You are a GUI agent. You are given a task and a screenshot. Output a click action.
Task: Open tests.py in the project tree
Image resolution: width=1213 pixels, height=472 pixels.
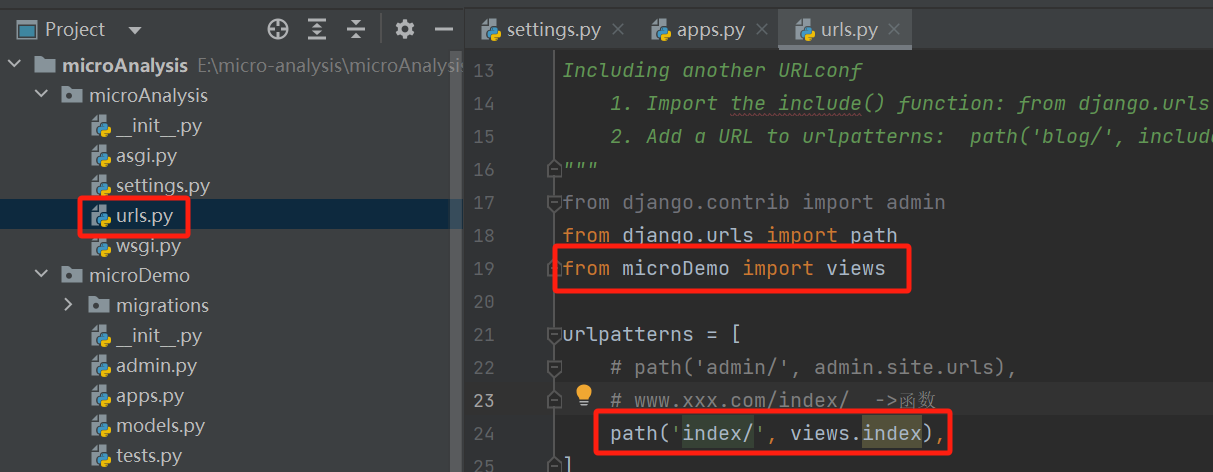[149, 456]
